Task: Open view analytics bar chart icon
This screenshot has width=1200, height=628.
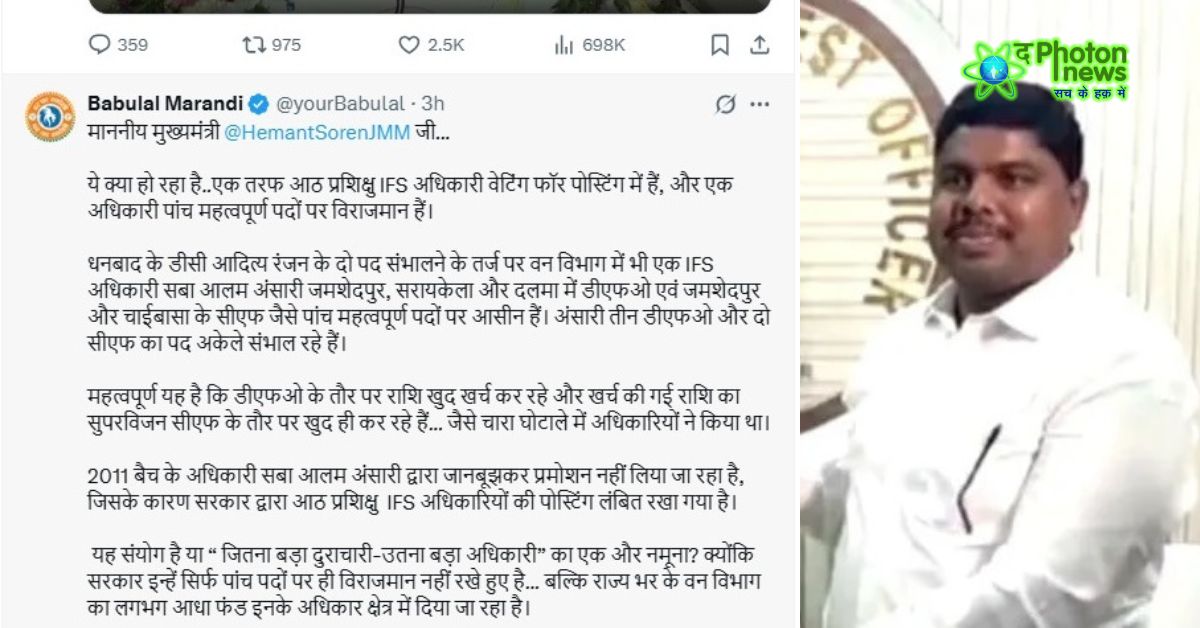Action: coord(564,44)
